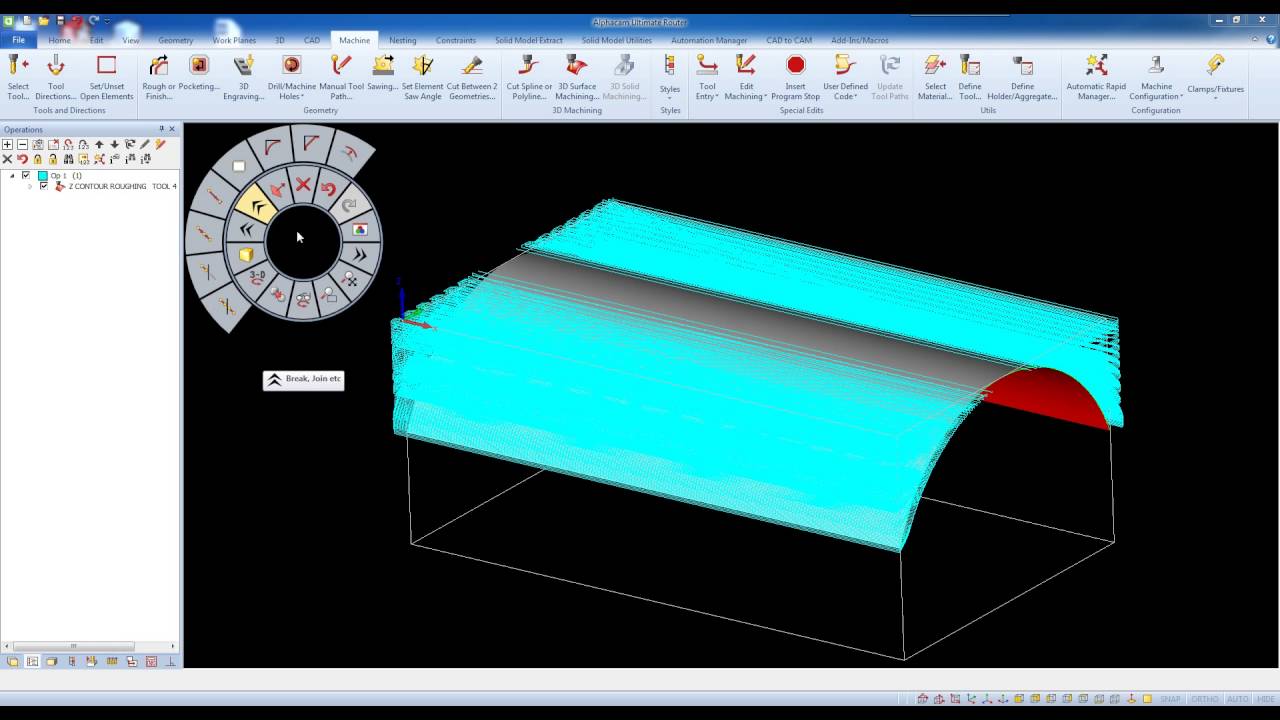Select the yellow solid cube wedge
The height and width of the screenshot is (720, 1280).
(x=246, y=255)
